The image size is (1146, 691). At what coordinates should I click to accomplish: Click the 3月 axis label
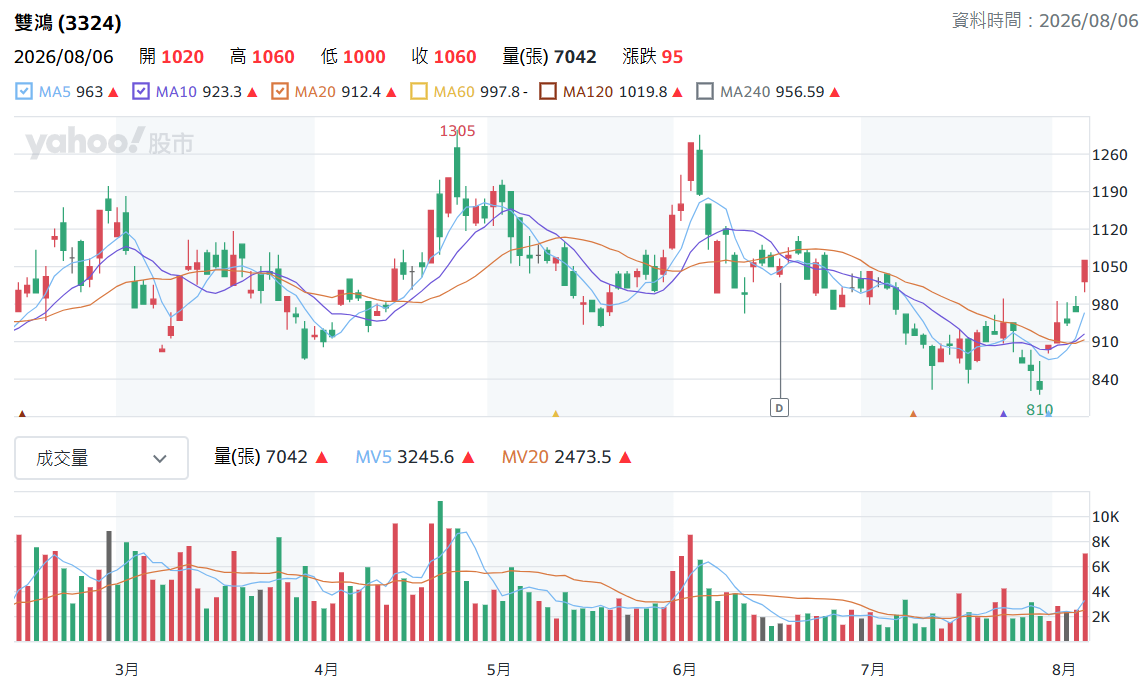pyautogui.click(x=127, y=669)
